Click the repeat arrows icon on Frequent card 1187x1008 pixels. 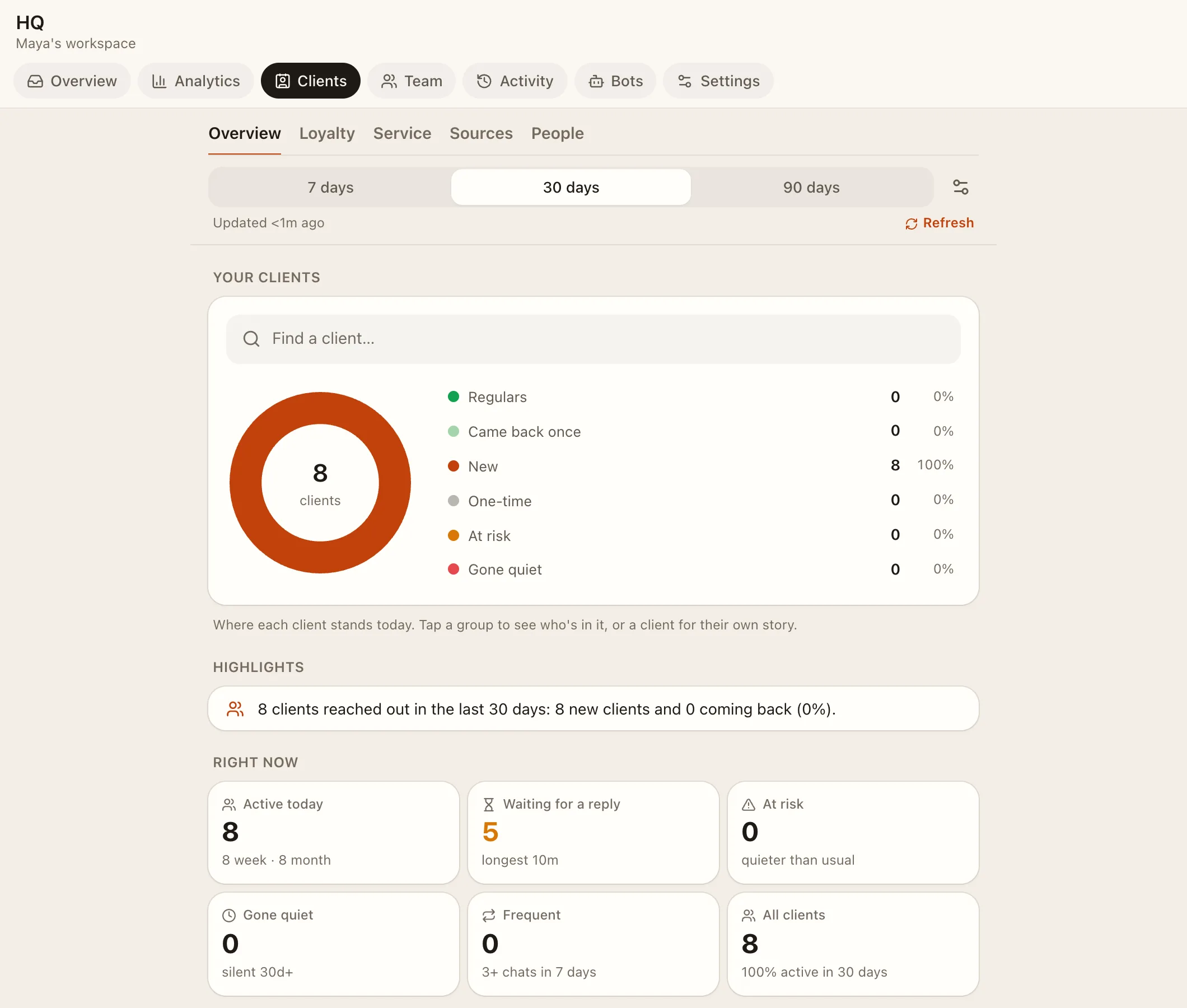pos(489,916)
